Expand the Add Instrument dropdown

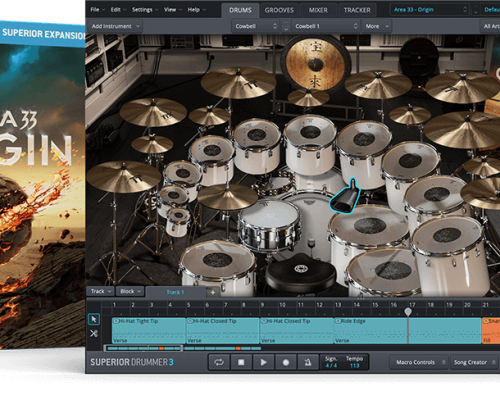[x=115, y=26]
